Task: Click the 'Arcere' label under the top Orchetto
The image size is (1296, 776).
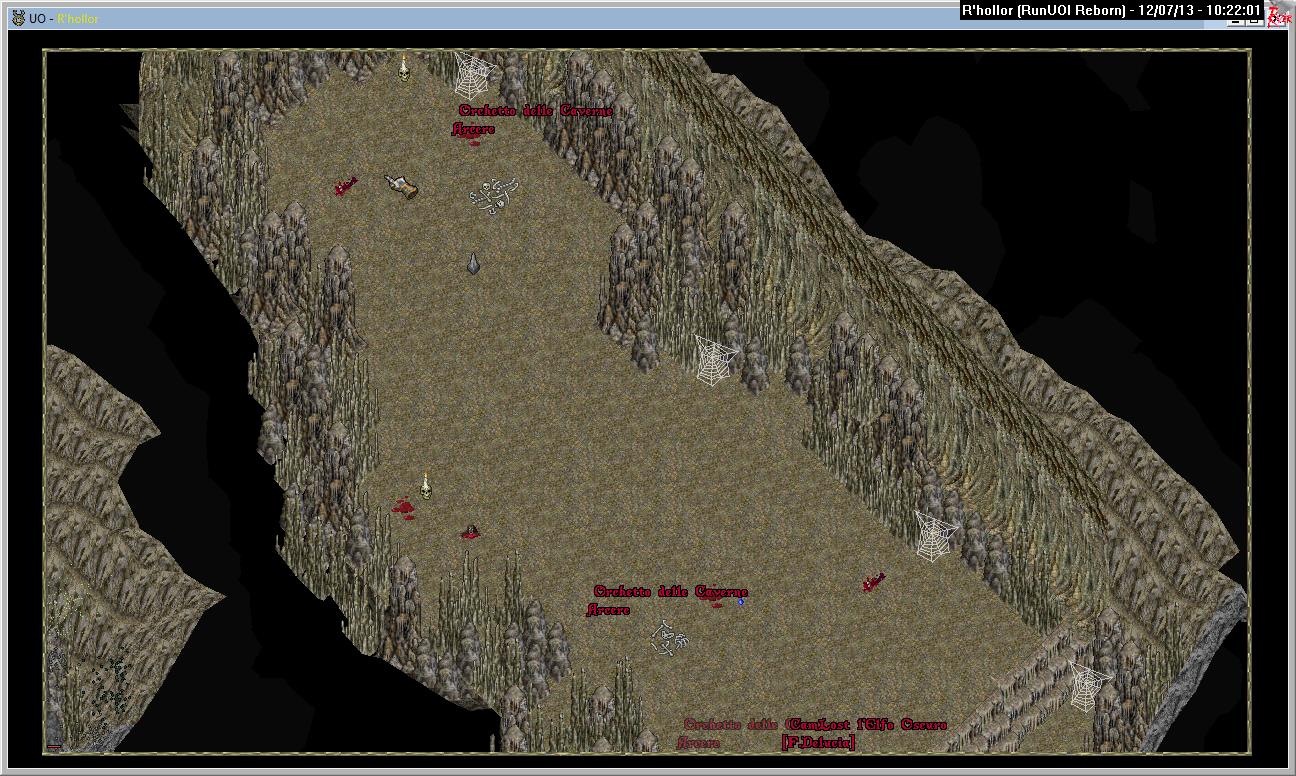Action: 473,129
